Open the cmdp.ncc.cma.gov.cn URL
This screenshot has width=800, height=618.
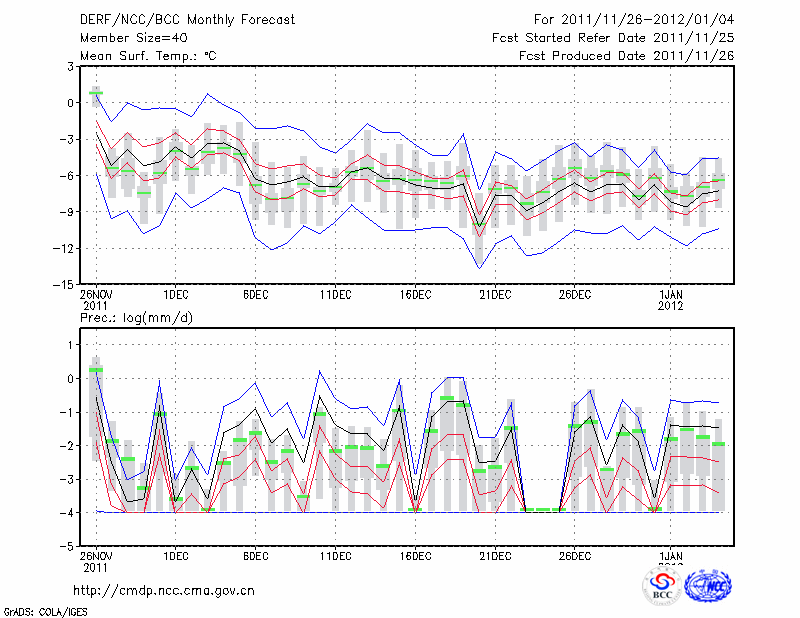click(x=164, y=590)
